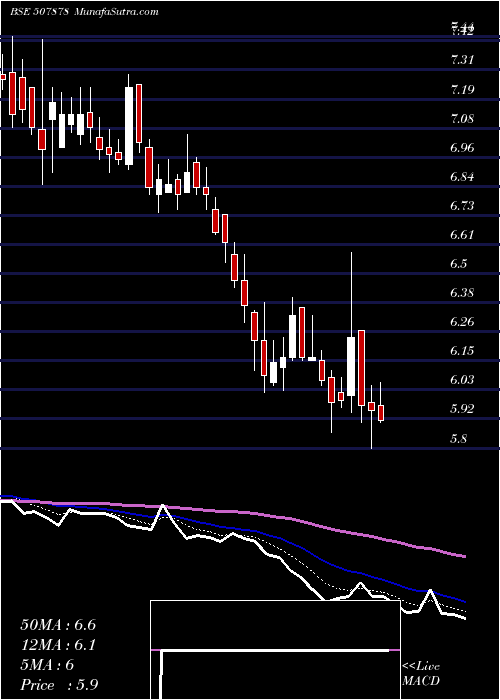Click the 7.19 price axis label
The image size is (500, 700).
pyautogui.click(x=462, y=90)
